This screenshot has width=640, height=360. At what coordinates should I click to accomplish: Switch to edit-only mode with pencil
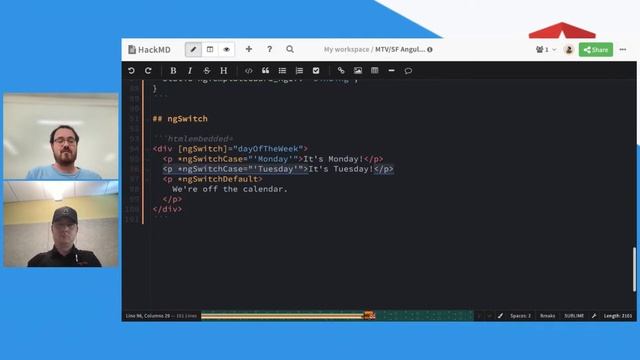[193, 49]
